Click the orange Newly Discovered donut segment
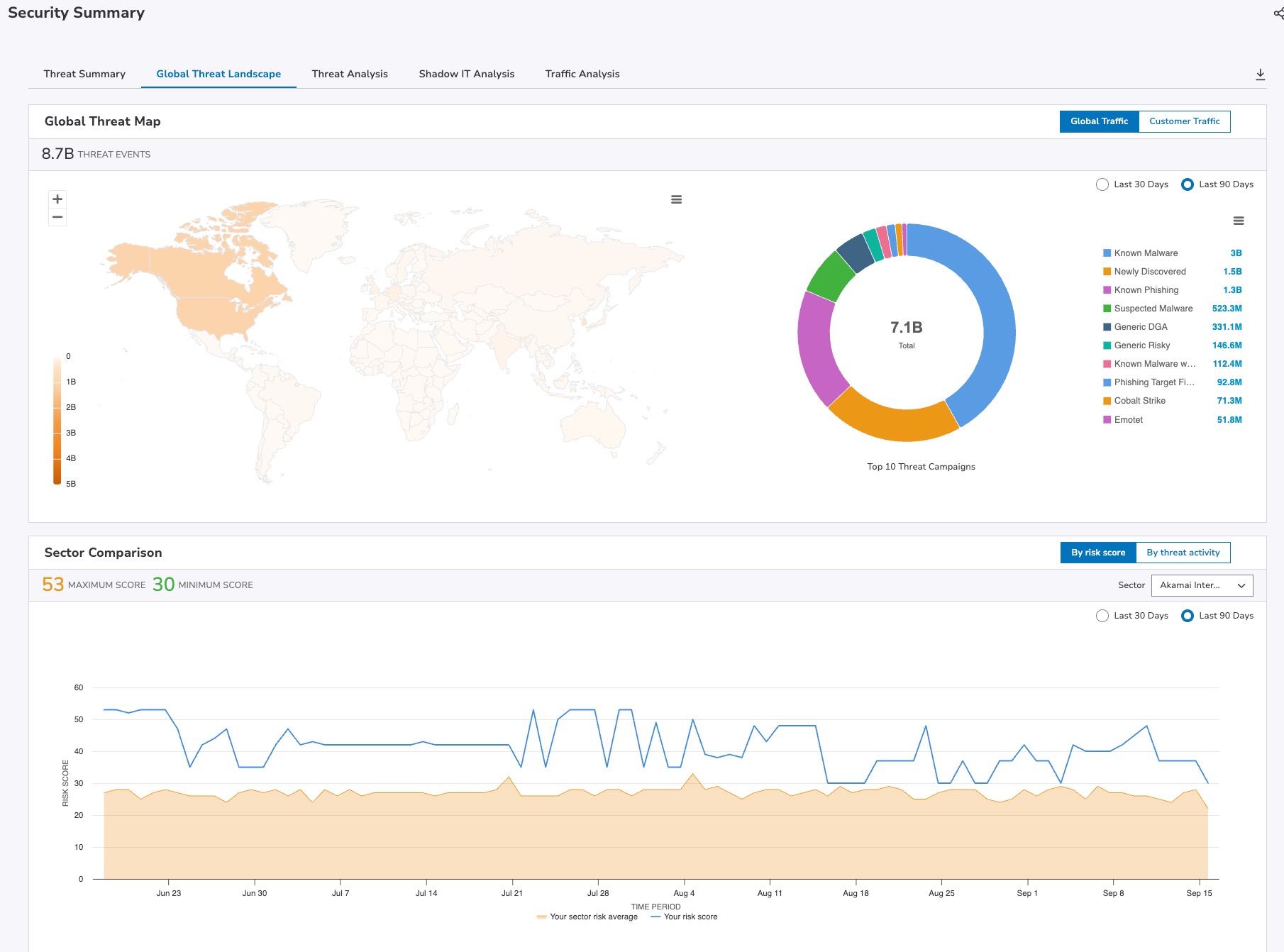 (x=891, y=425)
